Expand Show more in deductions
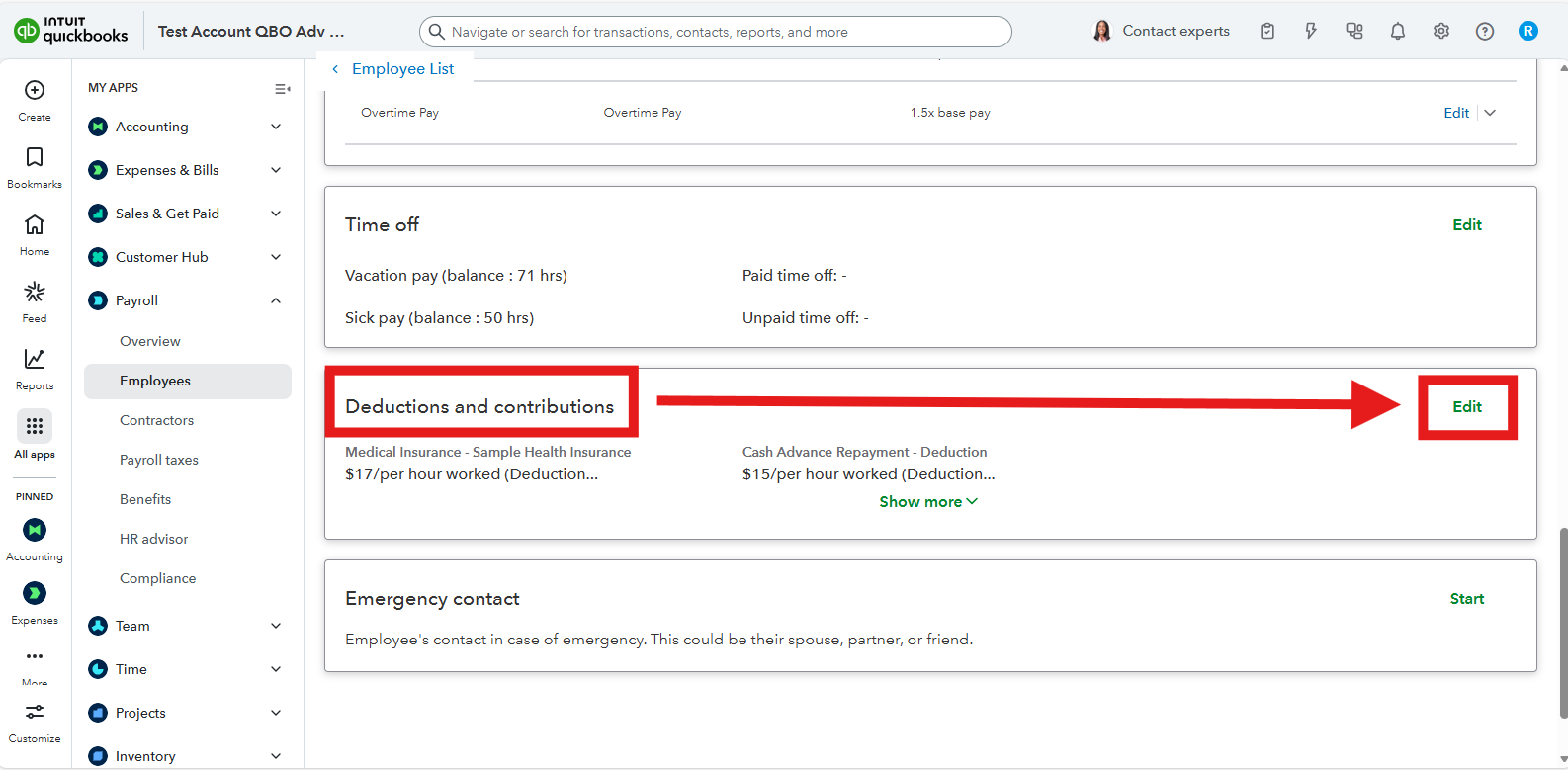 927,502
